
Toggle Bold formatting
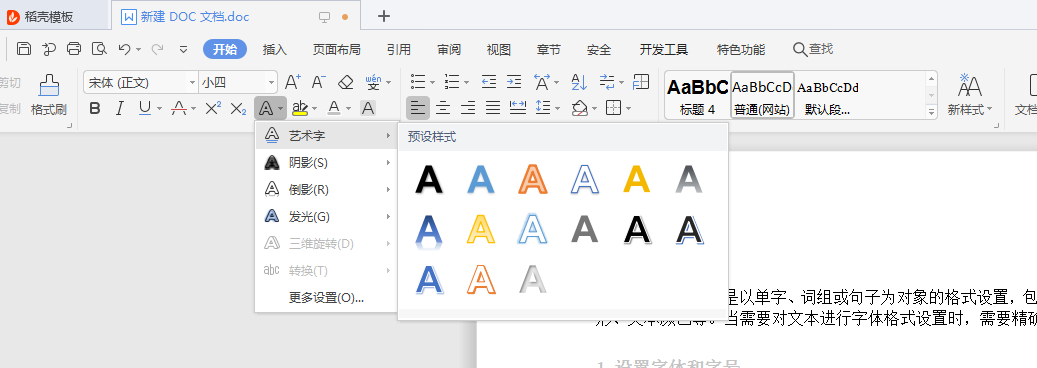95,108
